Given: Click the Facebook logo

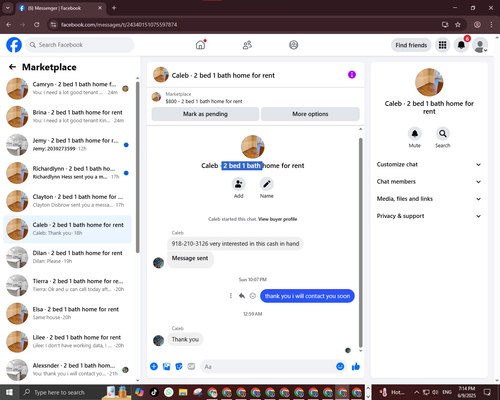Looking at the screenshot, I should point(14,45).
